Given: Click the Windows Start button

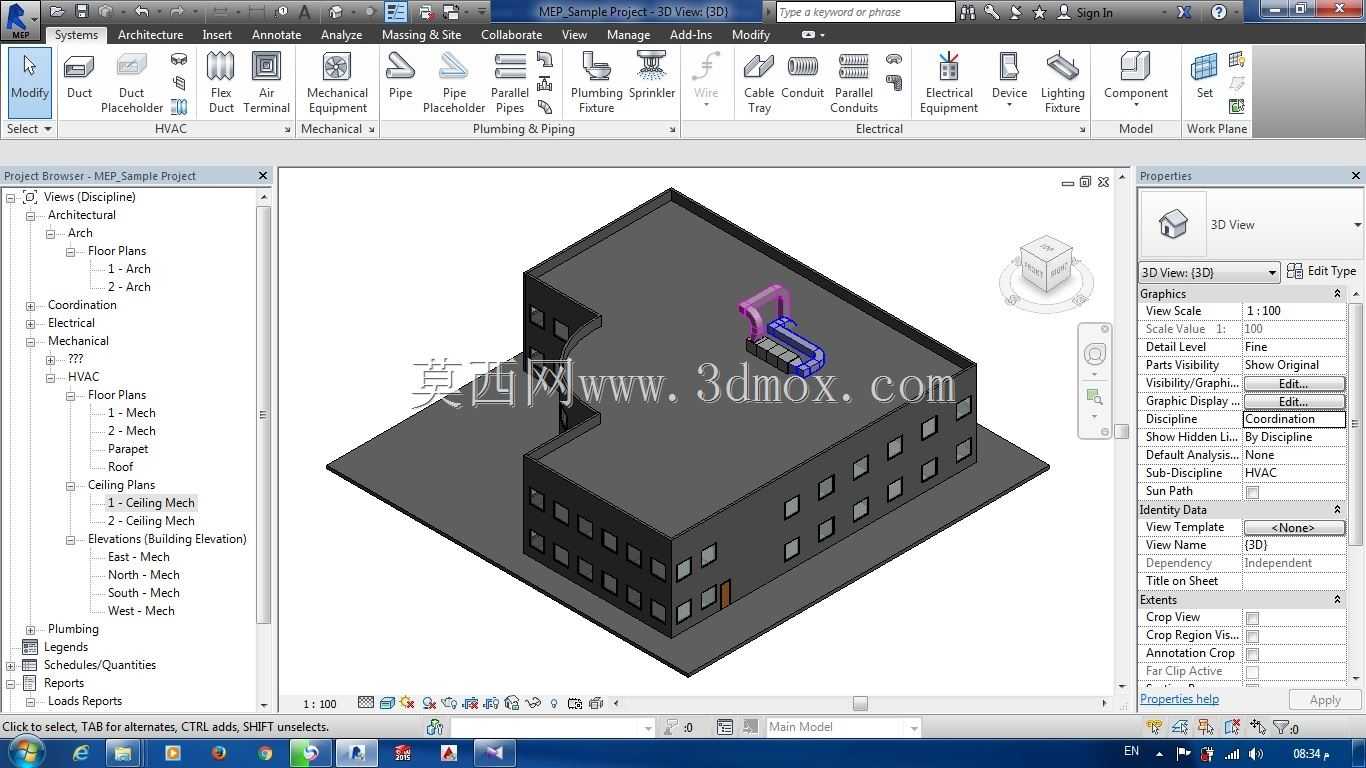Looking at the screenshot, I should 26,752.
